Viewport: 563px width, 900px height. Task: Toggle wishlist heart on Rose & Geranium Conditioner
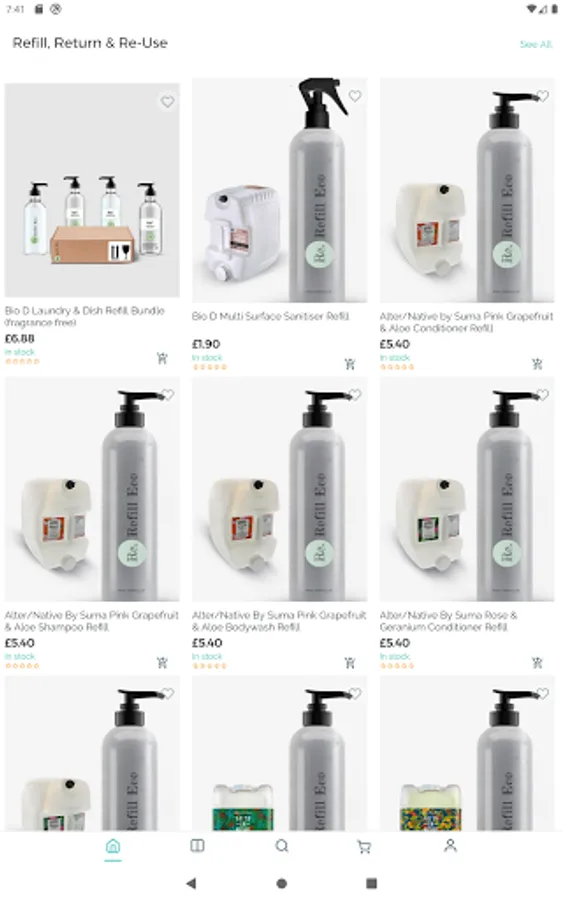tap(542, 394)
